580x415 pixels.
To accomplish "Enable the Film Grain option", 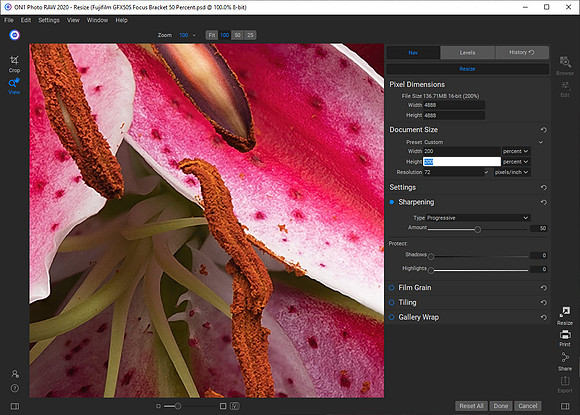I will [391, 287].
